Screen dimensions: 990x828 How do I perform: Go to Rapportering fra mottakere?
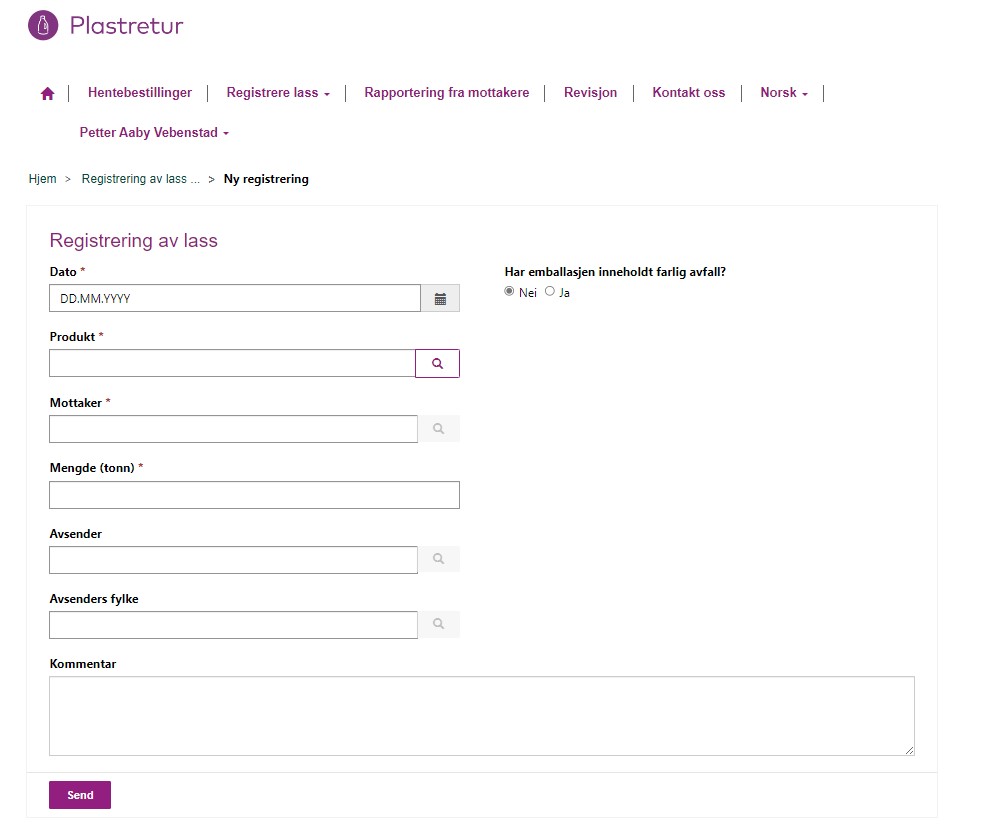pyautogui.click(x=446, y=93)
